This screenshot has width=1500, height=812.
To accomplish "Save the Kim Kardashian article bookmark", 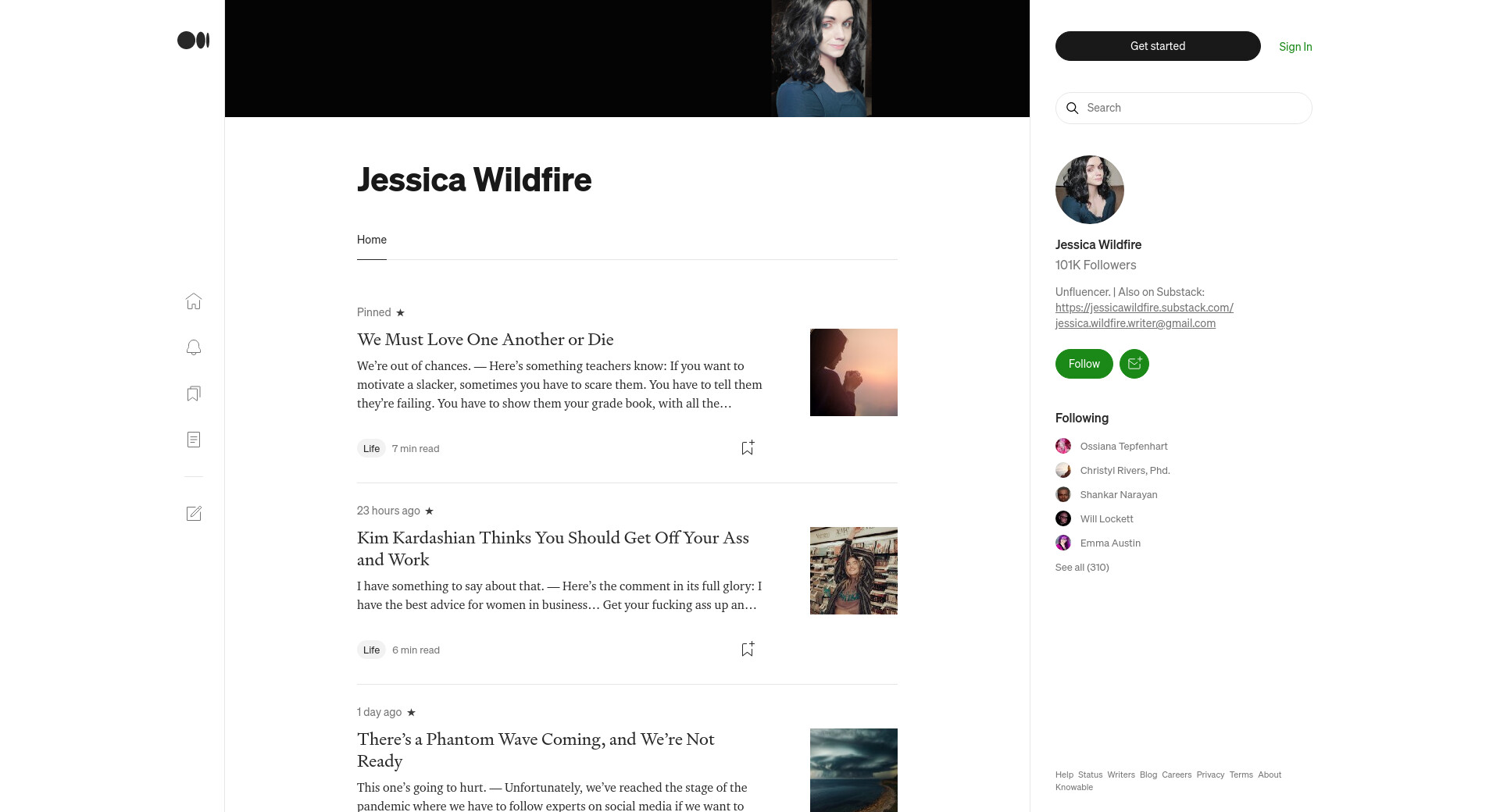I will pyautogui.click(x=748, y=649).
